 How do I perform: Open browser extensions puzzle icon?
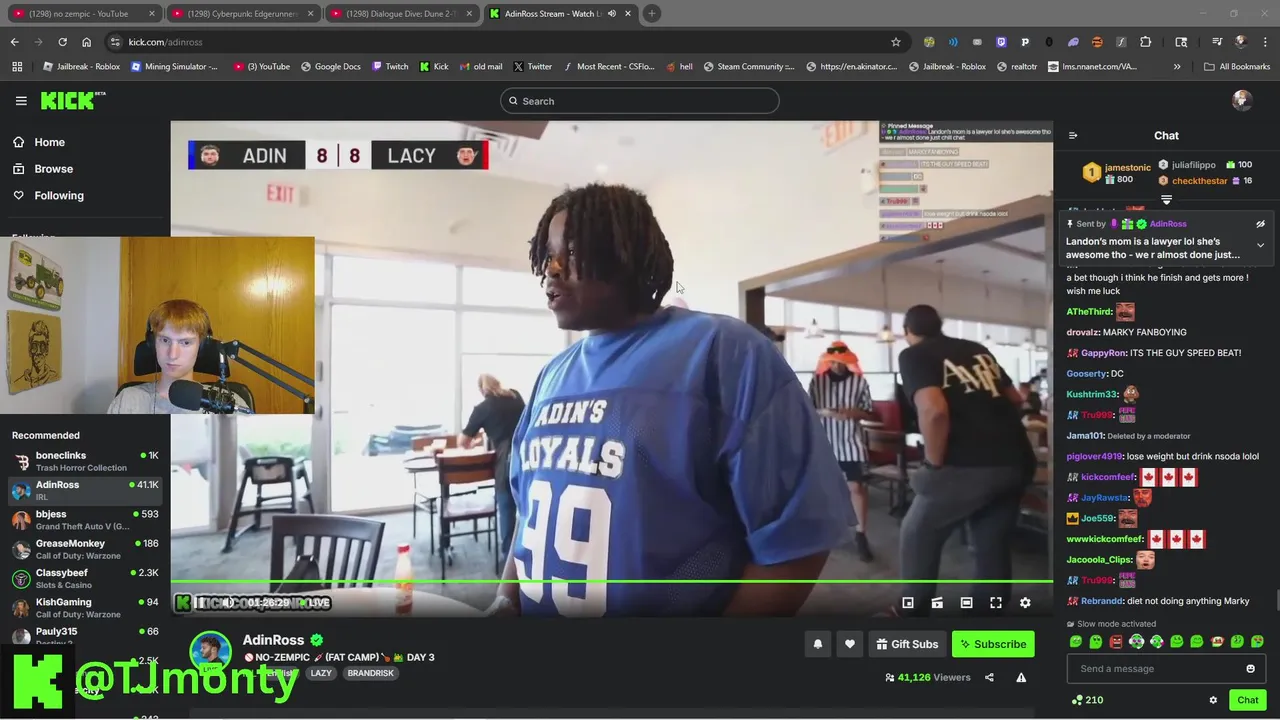pyautogui.click(x=1145, y=42)
